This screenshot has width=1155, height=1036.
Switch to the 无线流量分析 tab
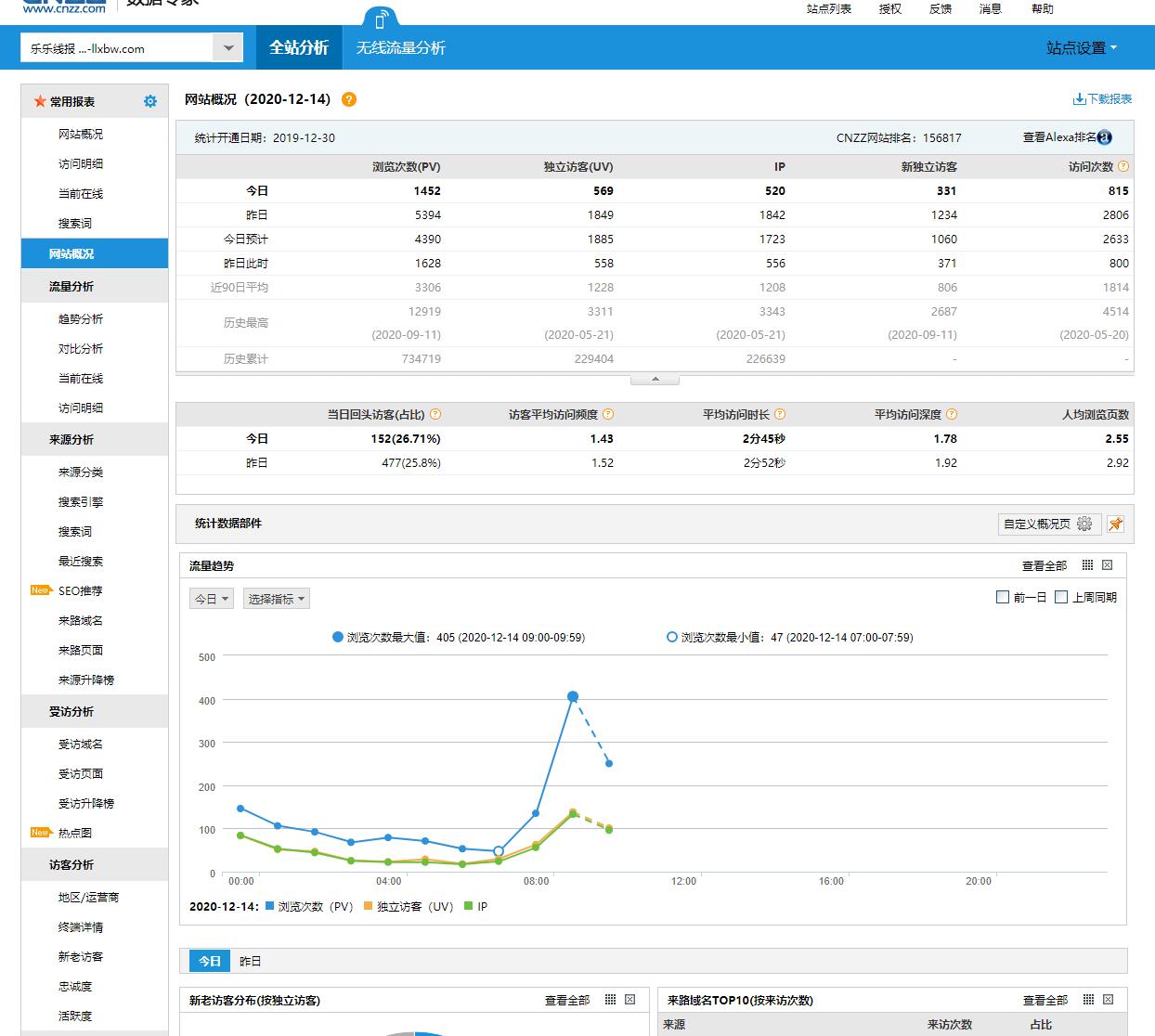point(401,47)
